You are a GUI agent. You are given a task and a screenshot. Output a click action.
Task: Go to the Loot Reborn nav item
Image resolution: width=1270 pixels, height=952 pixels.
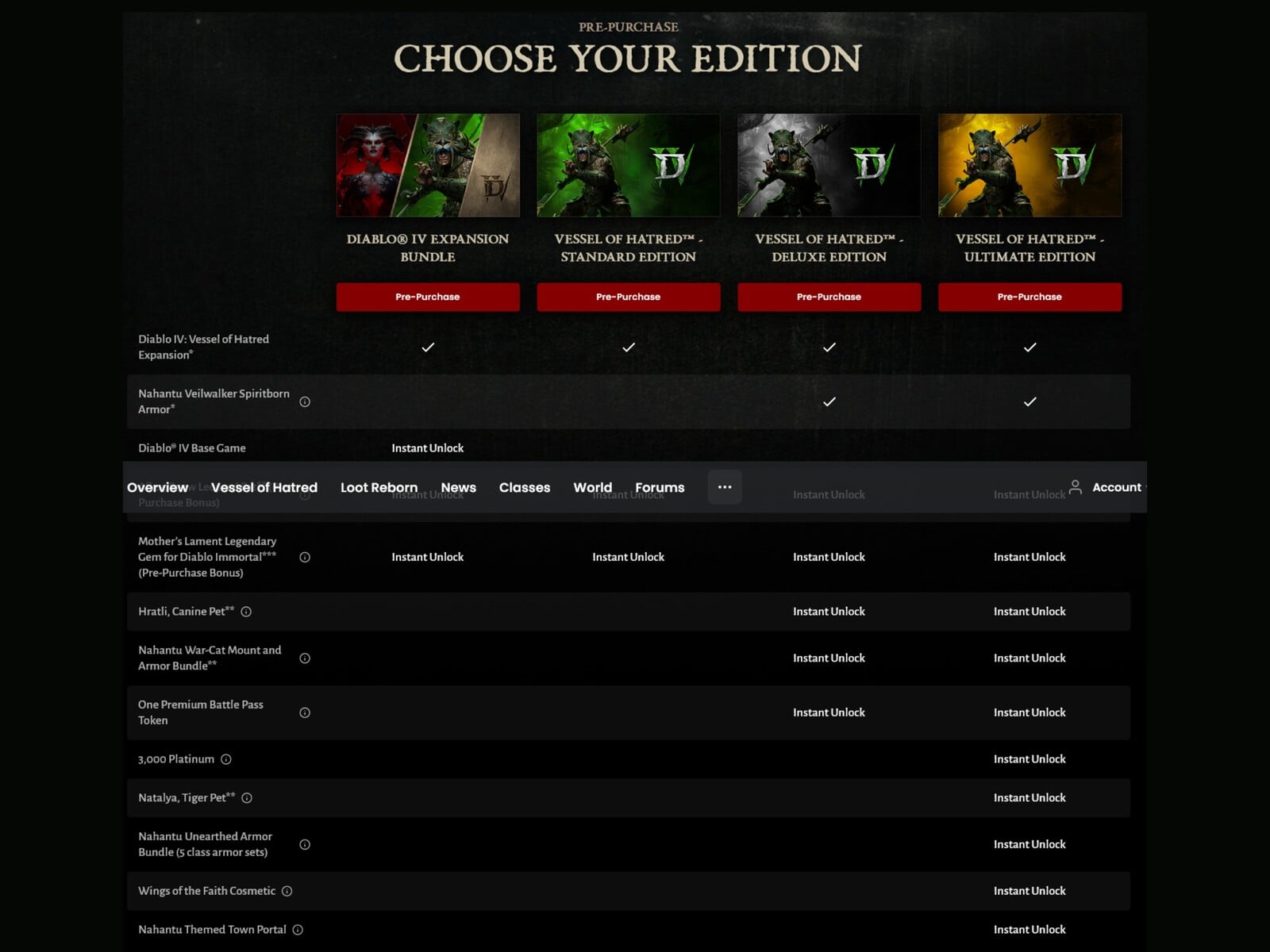coord(379,488)
